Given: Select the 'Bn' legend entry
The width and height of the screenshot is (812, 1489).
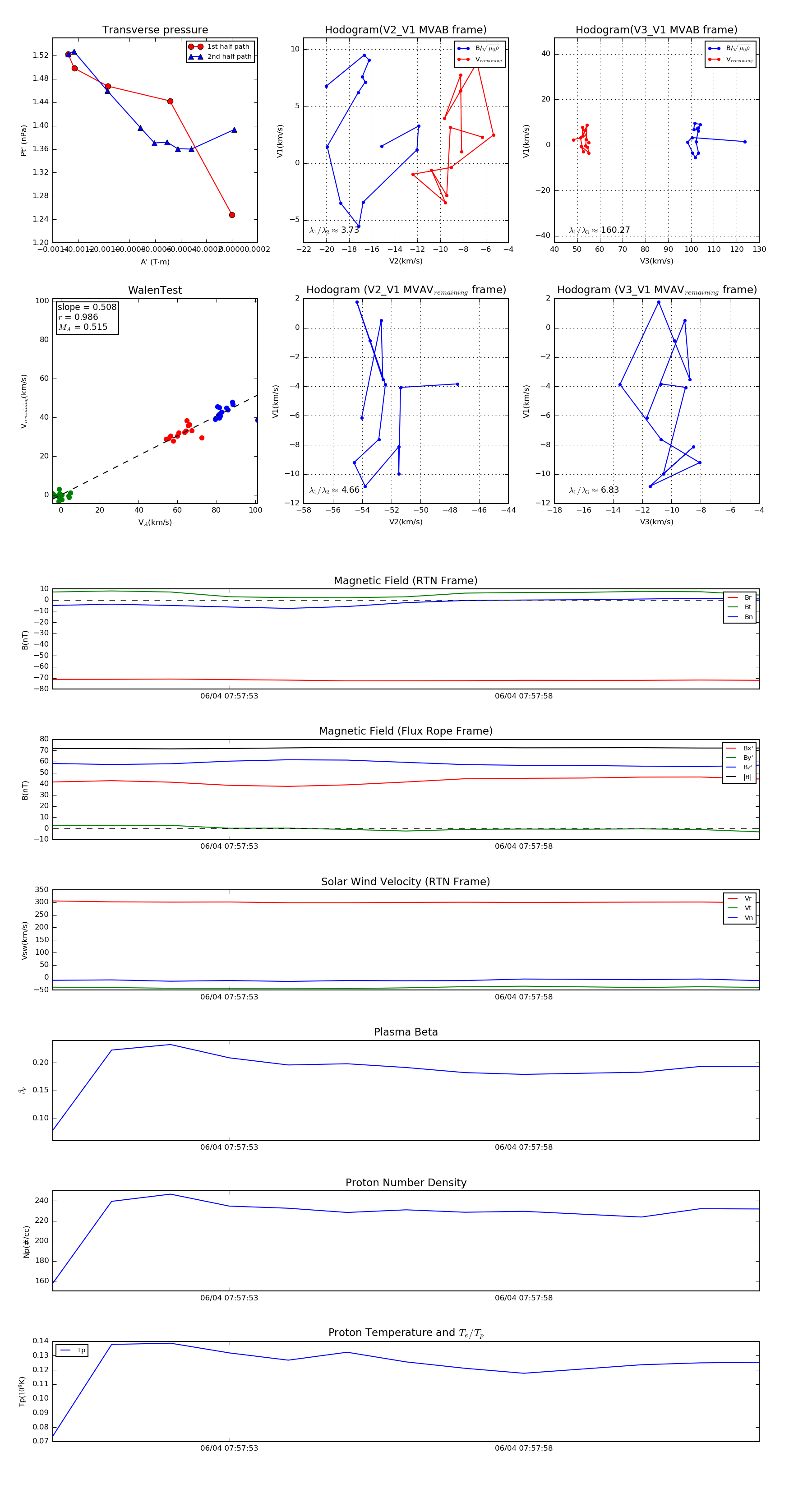Looking at the screenshot, I should point(740,617).
